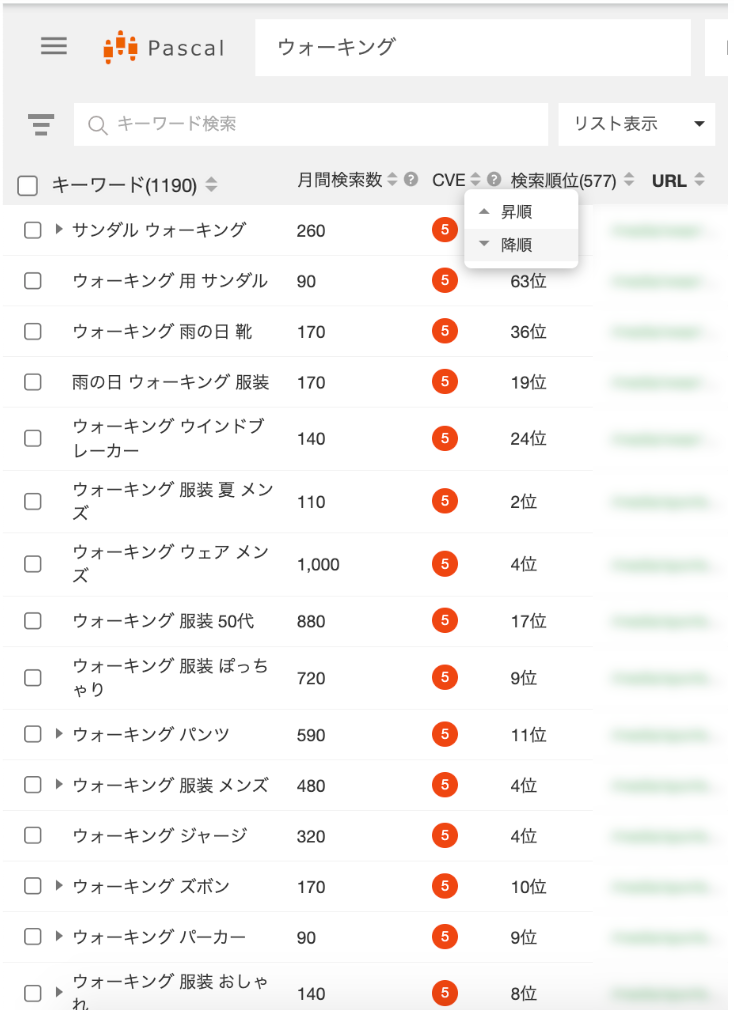734x1010 pixels.
Task: Open the リスト表示 dropdown
Action: click(636, 124)
